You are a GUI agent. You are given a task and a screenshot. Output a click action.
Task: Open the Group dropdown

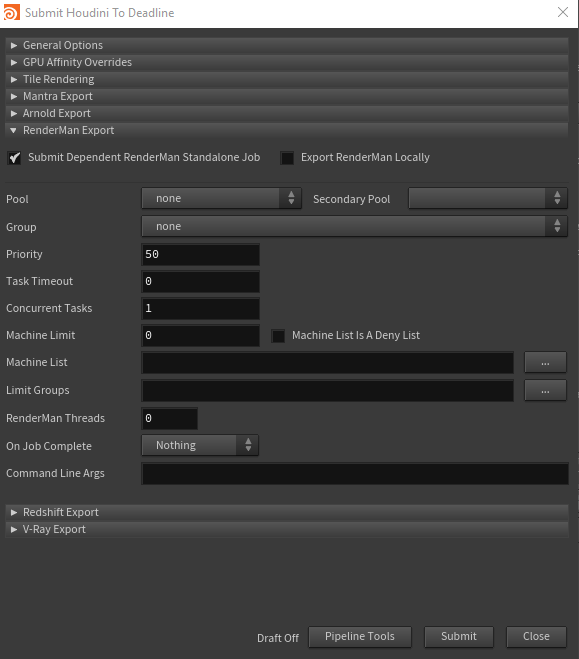[x=355, y=227]
